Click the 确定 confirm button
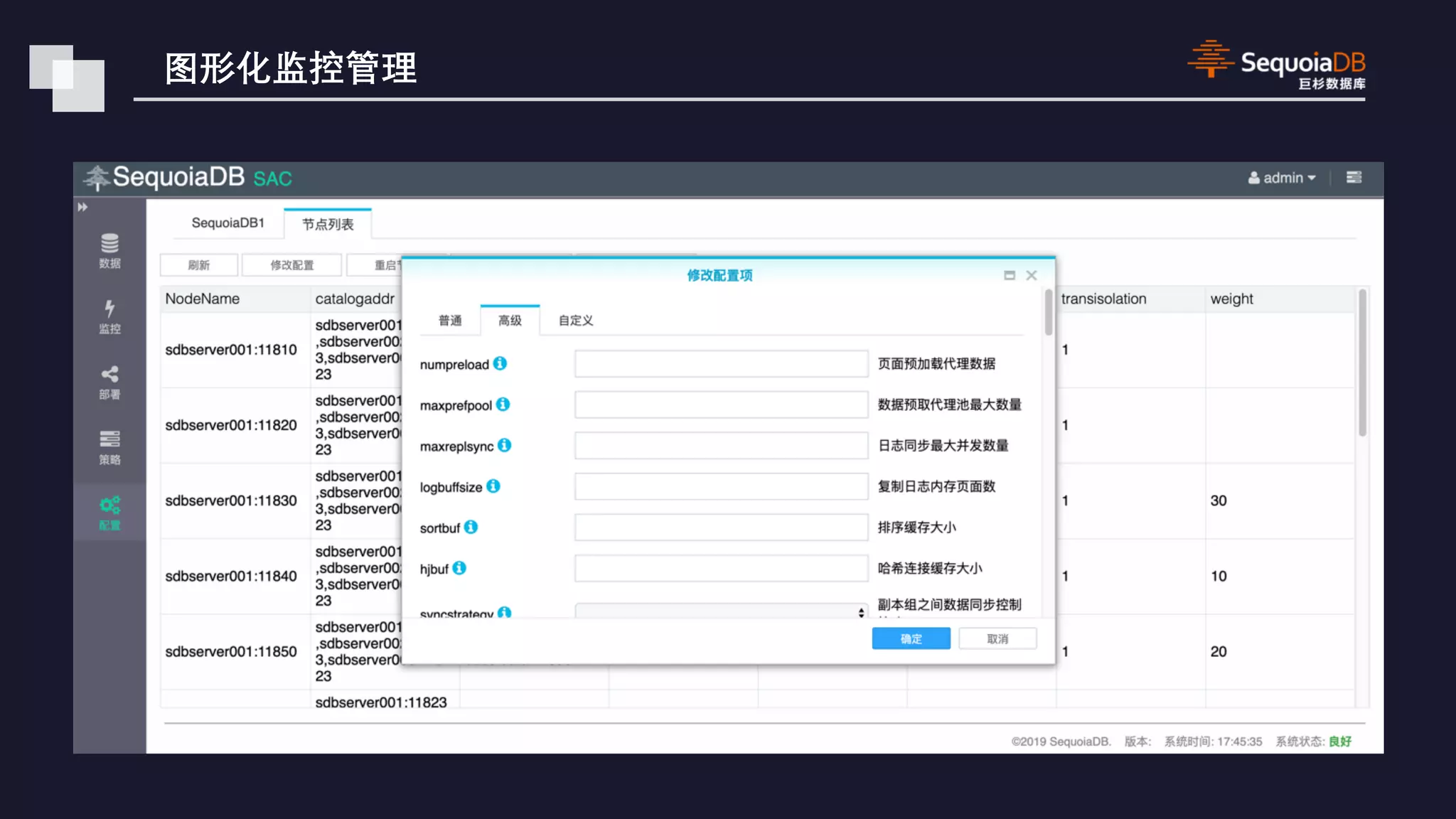Viewport: 1456px width, 819px height. coord(911,638)
